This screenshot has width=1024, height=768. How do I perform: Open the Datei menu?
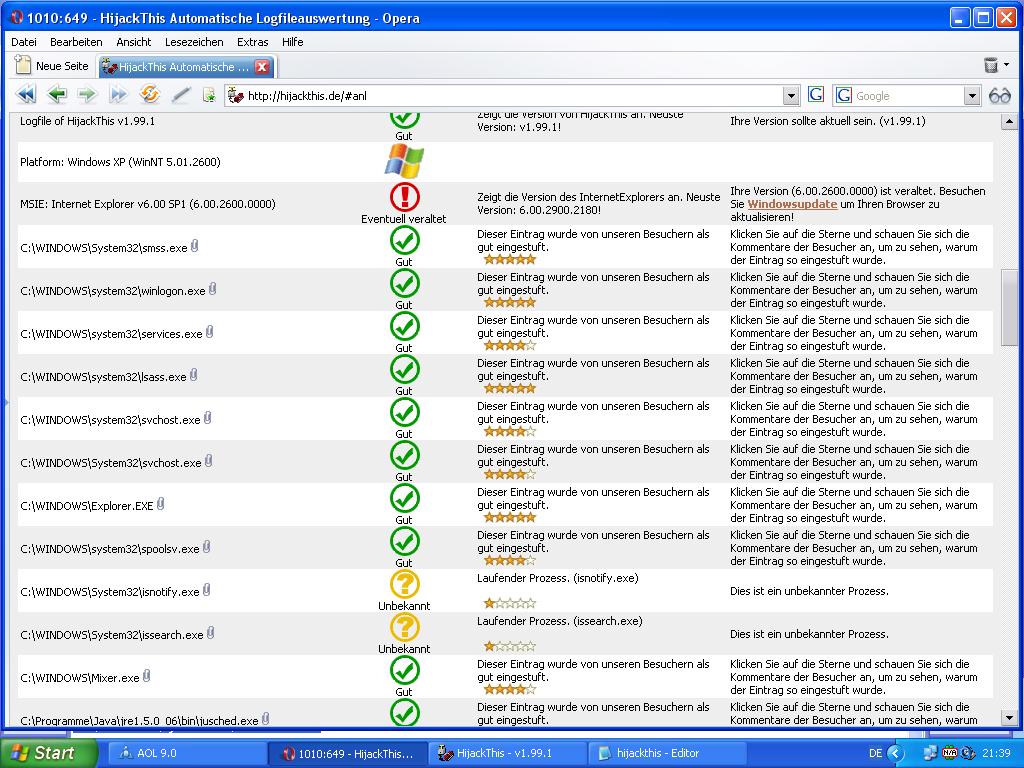pos(24,42)
